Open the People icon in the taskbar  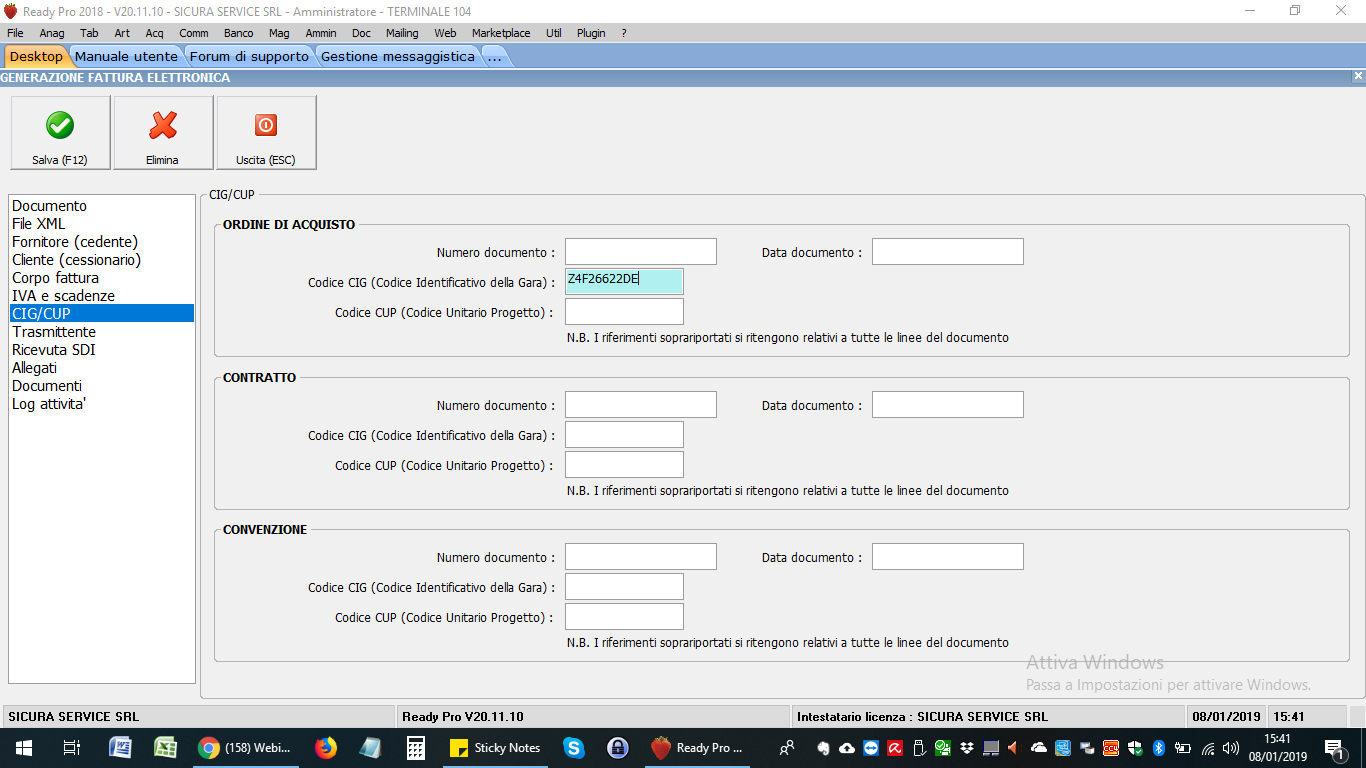[788, 748]
